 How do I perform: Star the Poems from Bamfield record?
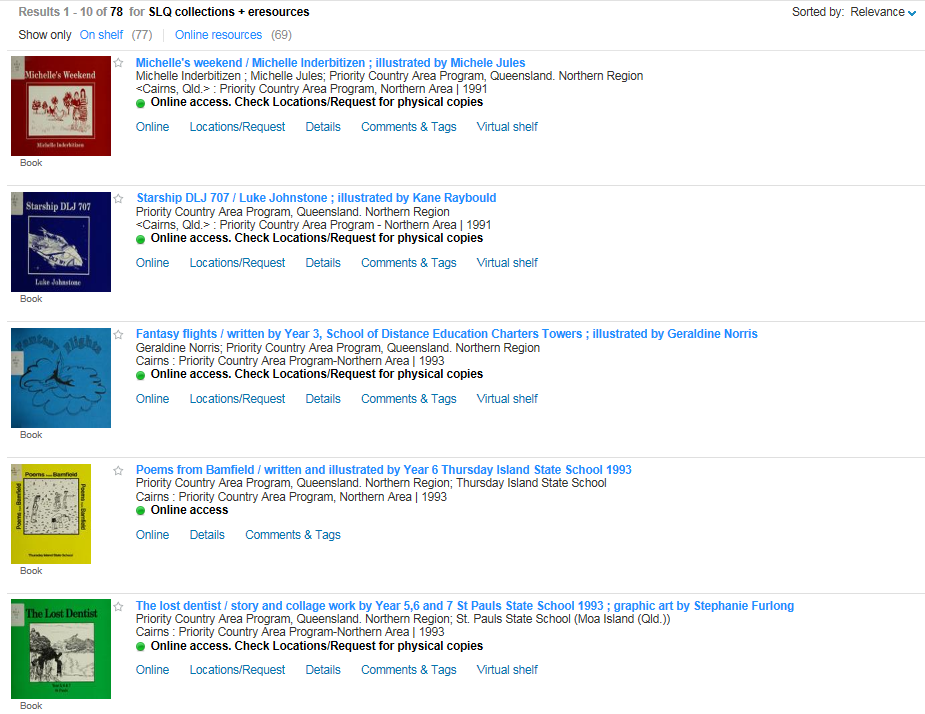coord(118,471)
